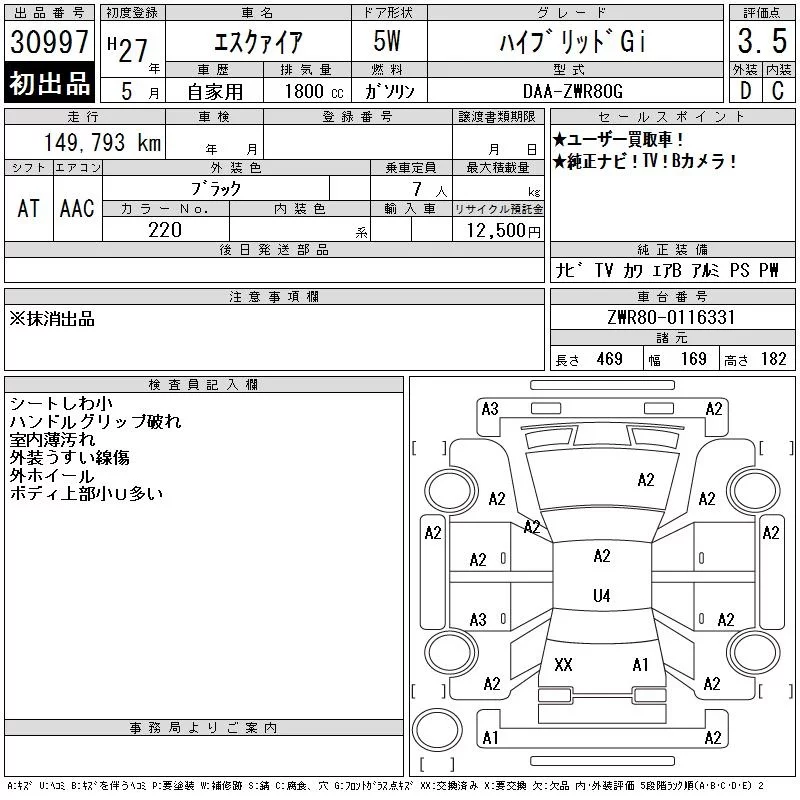
Task: Click the note ボディ上部小U多い
Action: tap(86, 493)
